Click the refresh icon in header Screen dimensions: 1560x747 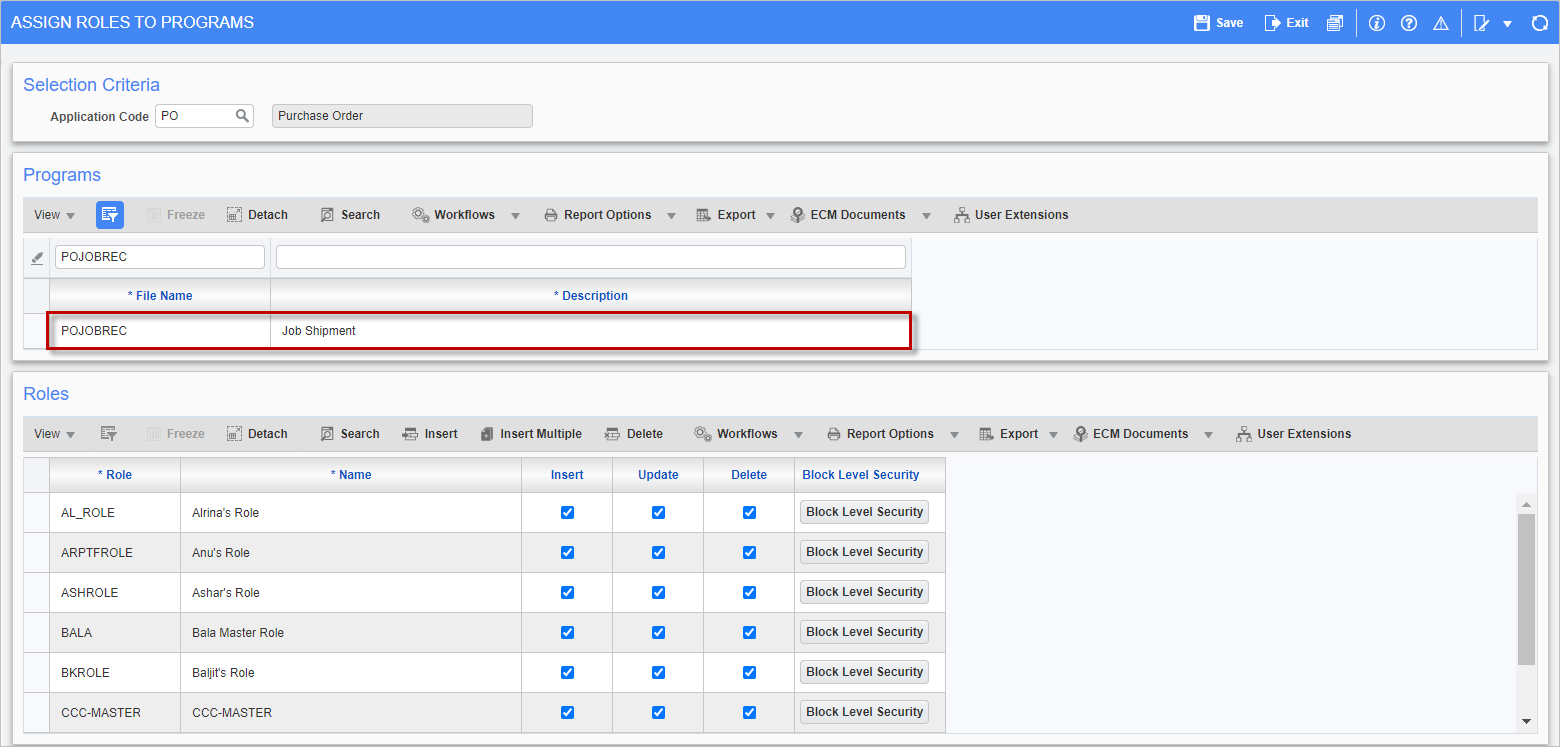click(1540, 22)
